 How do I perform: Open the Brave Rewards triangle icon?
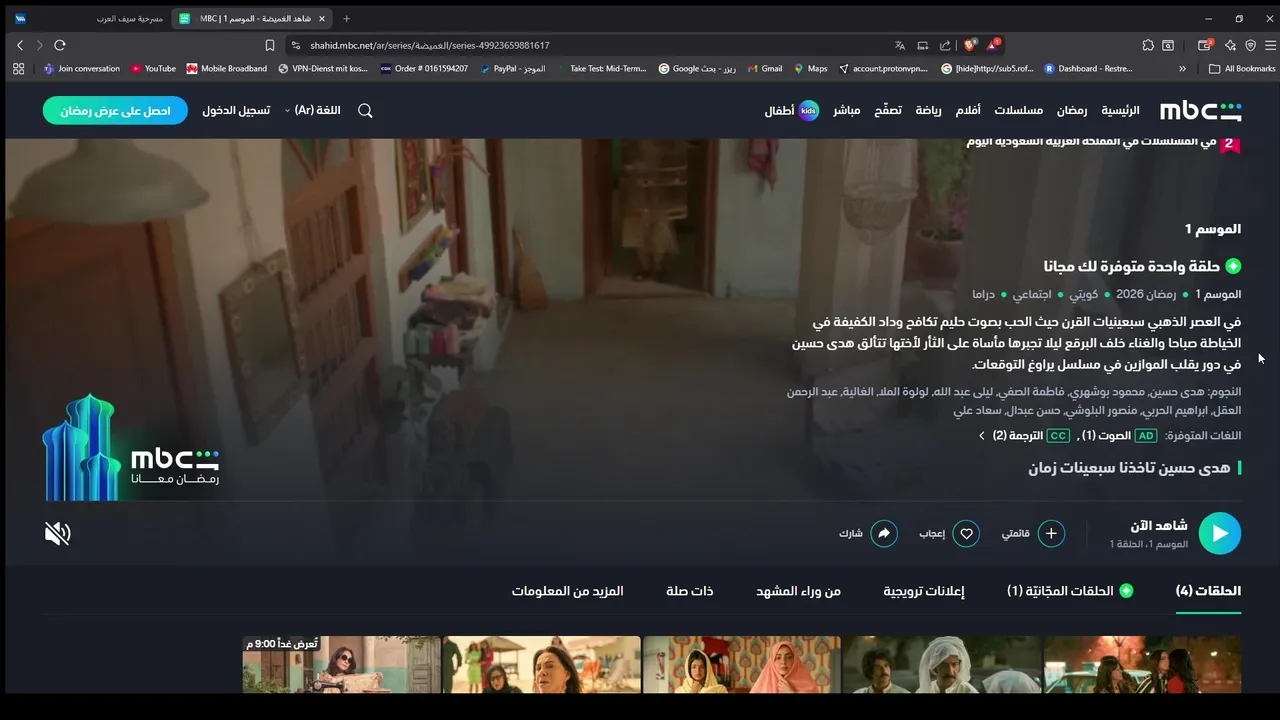[x=994, y=45]
